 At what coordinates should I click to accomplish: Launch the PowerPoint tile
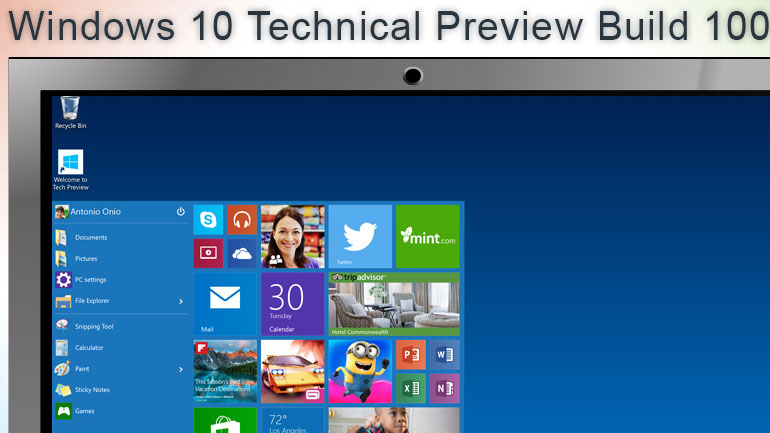(x=411, y=354)
